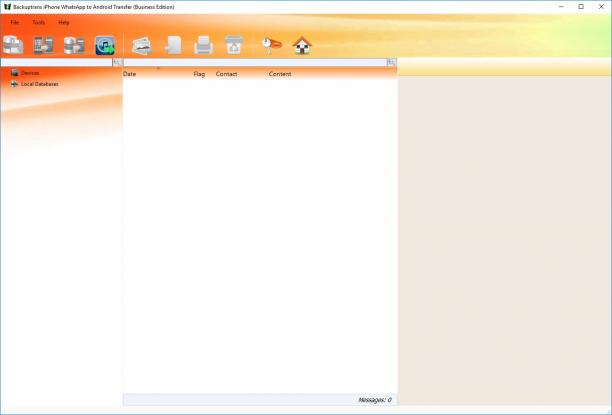The height and width of the screenshot is (415, 612).
Task: Click the export to file toolbar icon
Action: (x=173, y=45)
